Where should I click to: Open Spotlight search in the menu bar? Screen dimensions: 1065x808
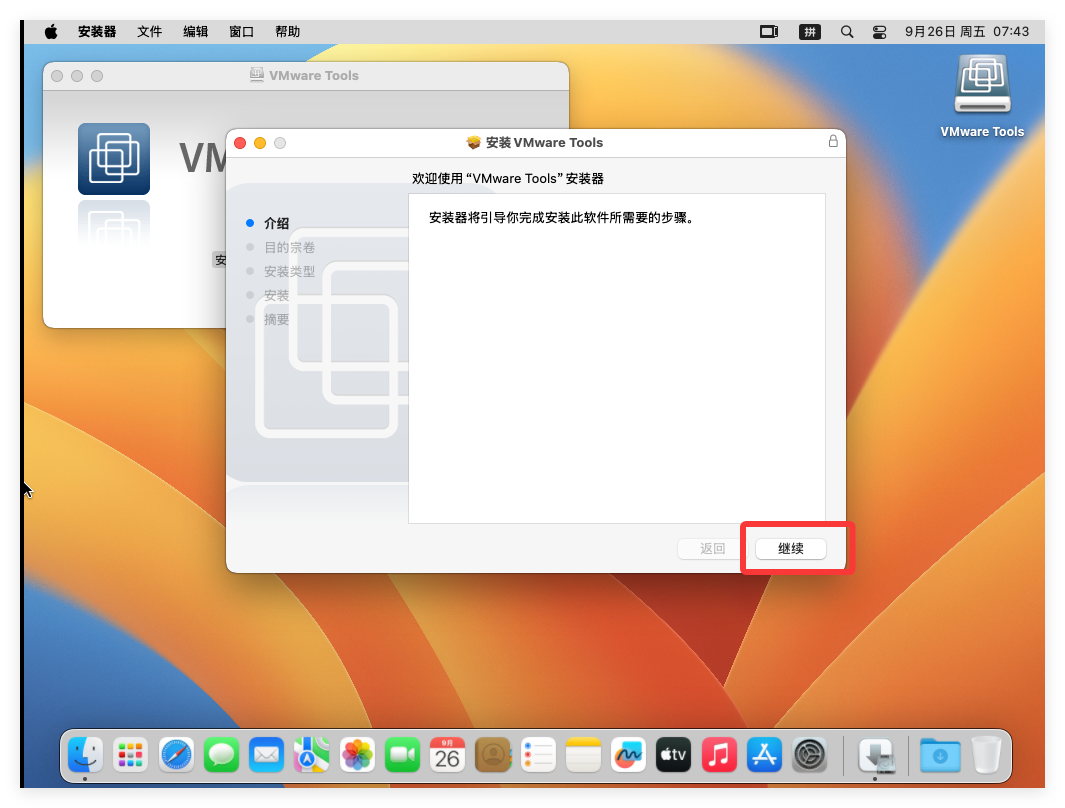coord(847,31)
